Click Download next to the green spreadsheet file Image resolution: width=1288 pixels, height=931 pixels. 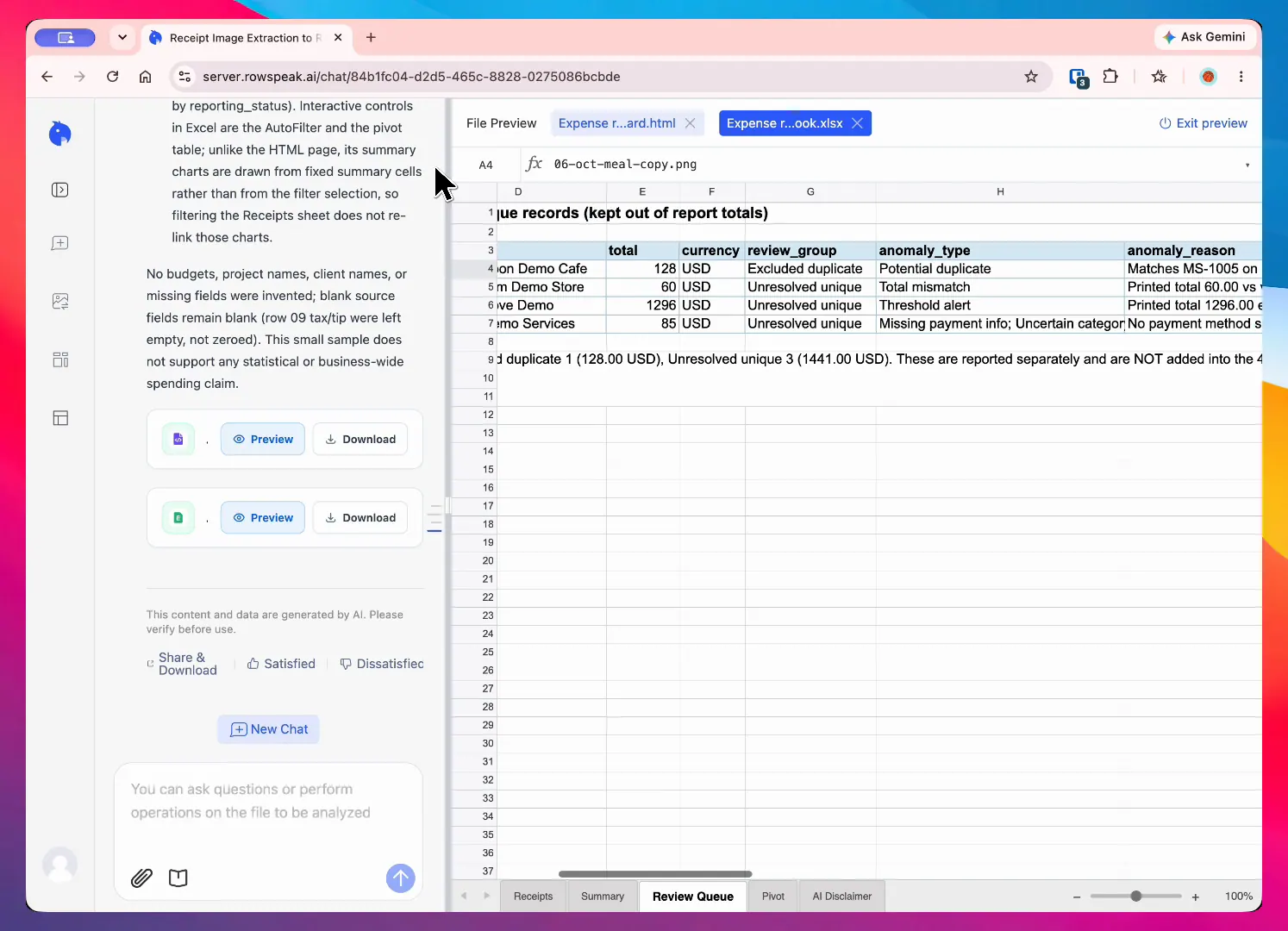pyautogui.click(x=360, y=518)
